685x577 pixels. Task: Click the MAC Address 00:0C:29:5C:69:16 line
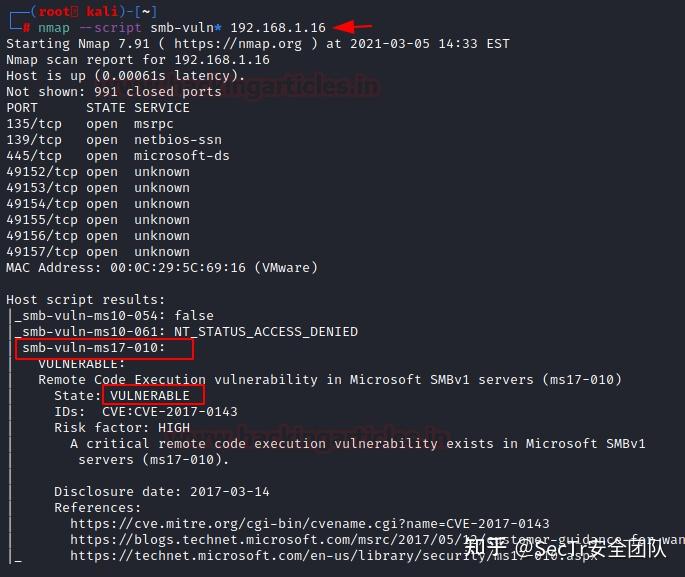point(161,268)
